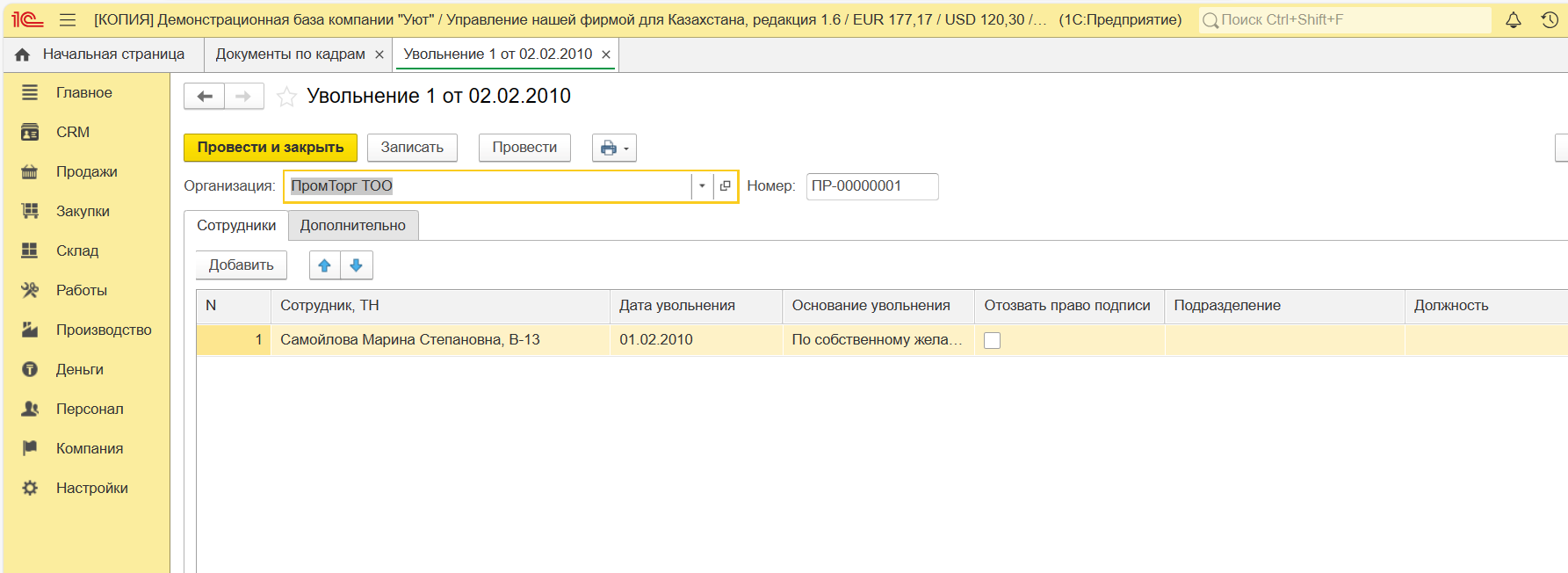Open the hamburger main menu icon
Viewport: 1568px width, 573px height.
point(68,19)
